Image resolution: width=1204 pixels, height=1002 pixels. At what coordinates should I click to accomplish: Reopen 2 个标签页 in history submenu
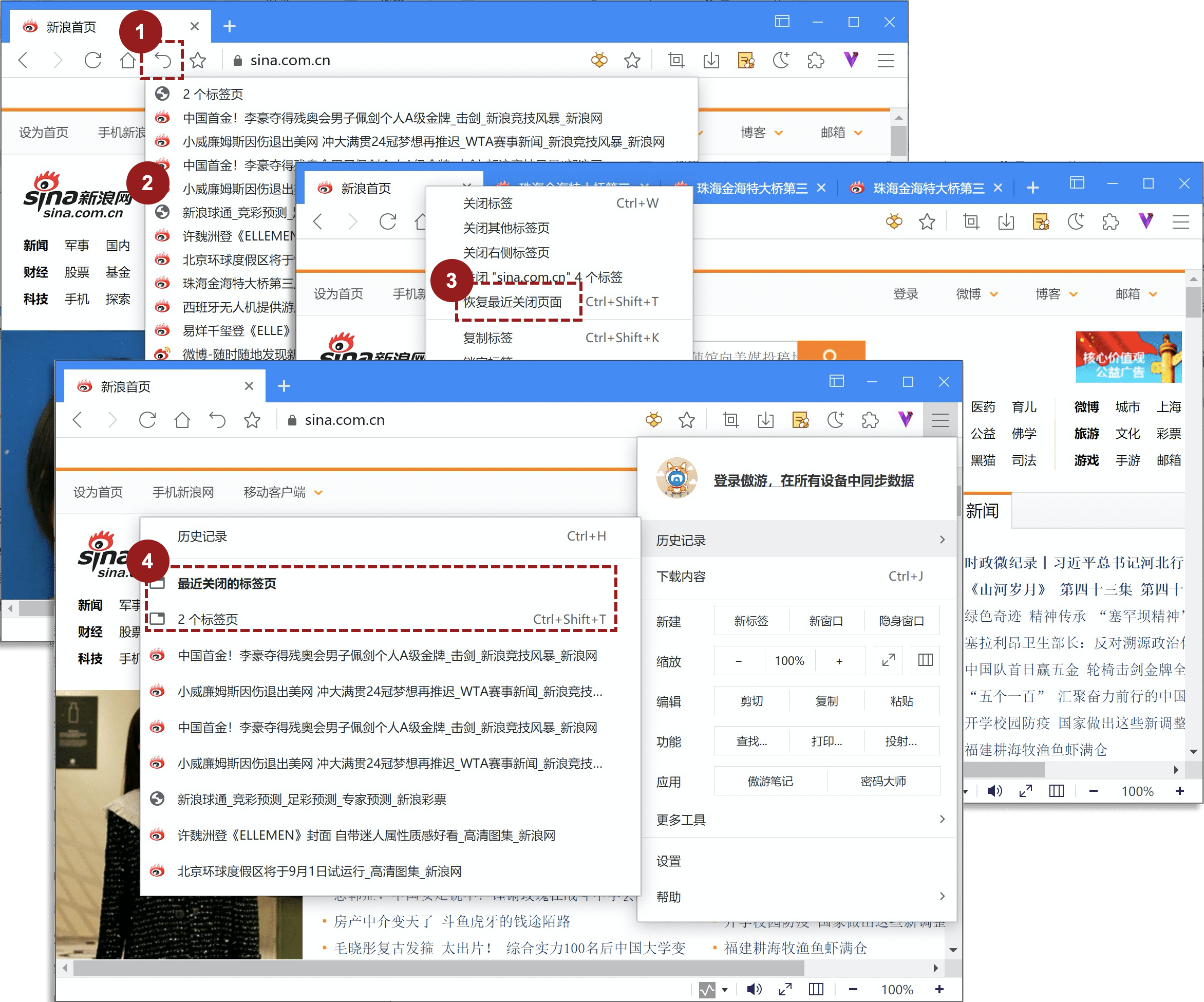coord(390,619)
